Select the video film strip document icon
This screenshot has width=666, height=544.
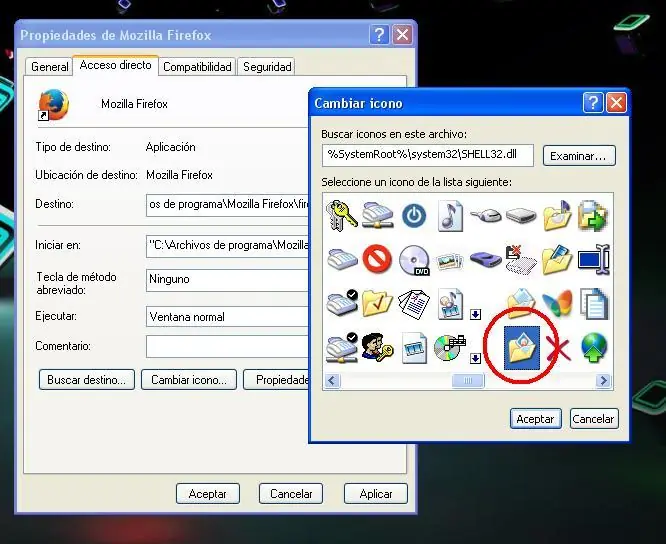click(x=414, y=348)
